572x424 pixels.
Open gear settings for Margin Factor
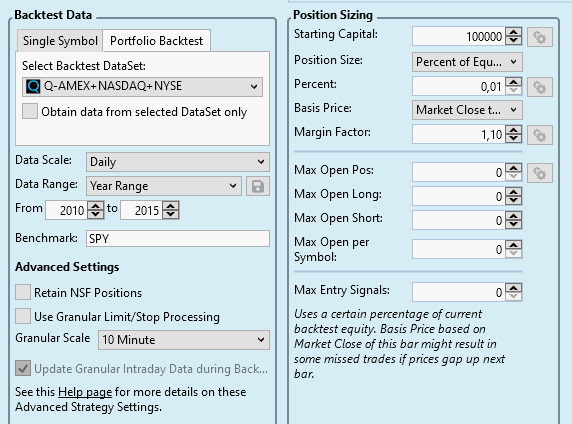540,135
